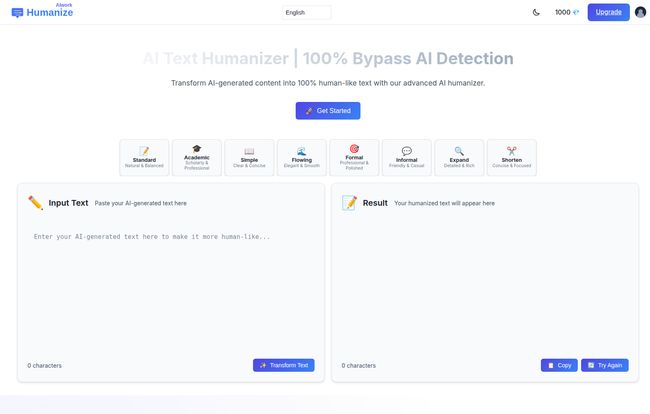Open the user profile avatar
Image resolution: width=650 pixels, height=414 pixels.
click(x=640, y=12)
